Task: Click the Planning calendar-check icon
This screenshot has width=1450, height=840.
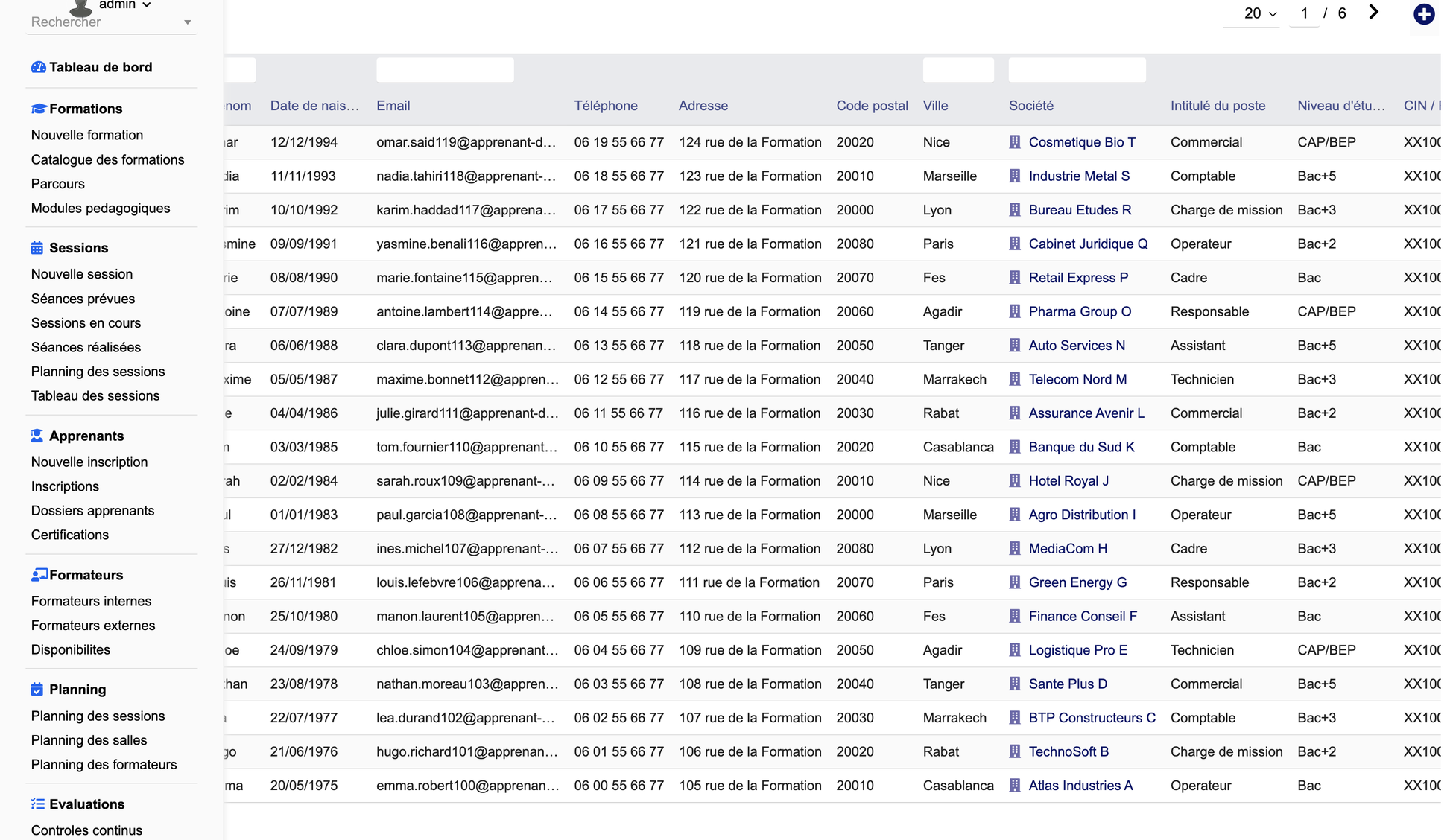Action: [37, 690]
